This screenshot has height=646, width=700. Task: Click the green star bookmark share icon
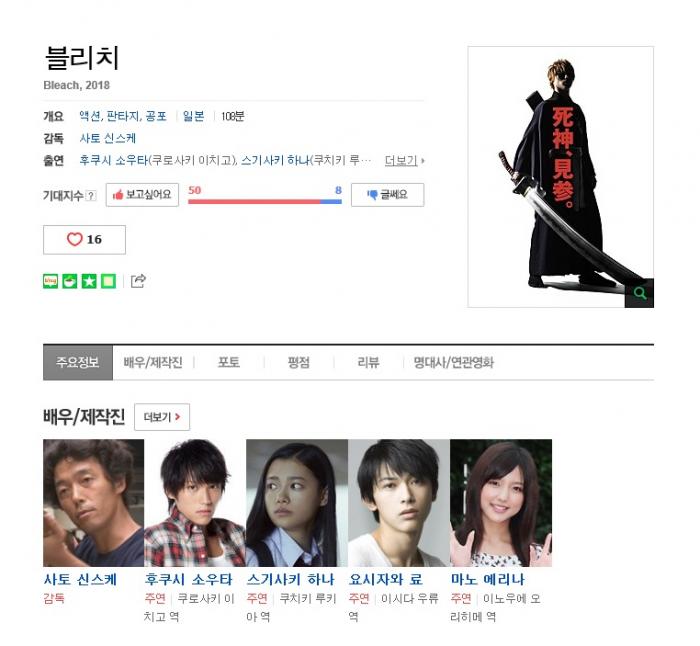89,281
